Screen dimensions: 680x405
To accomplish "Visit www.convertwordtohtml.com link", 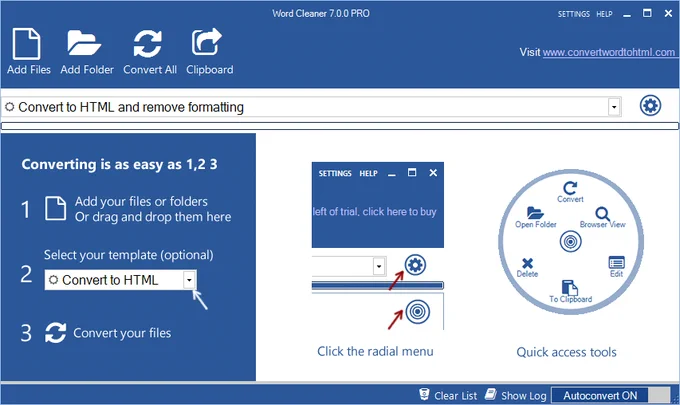I will click(x=609, y=52).
